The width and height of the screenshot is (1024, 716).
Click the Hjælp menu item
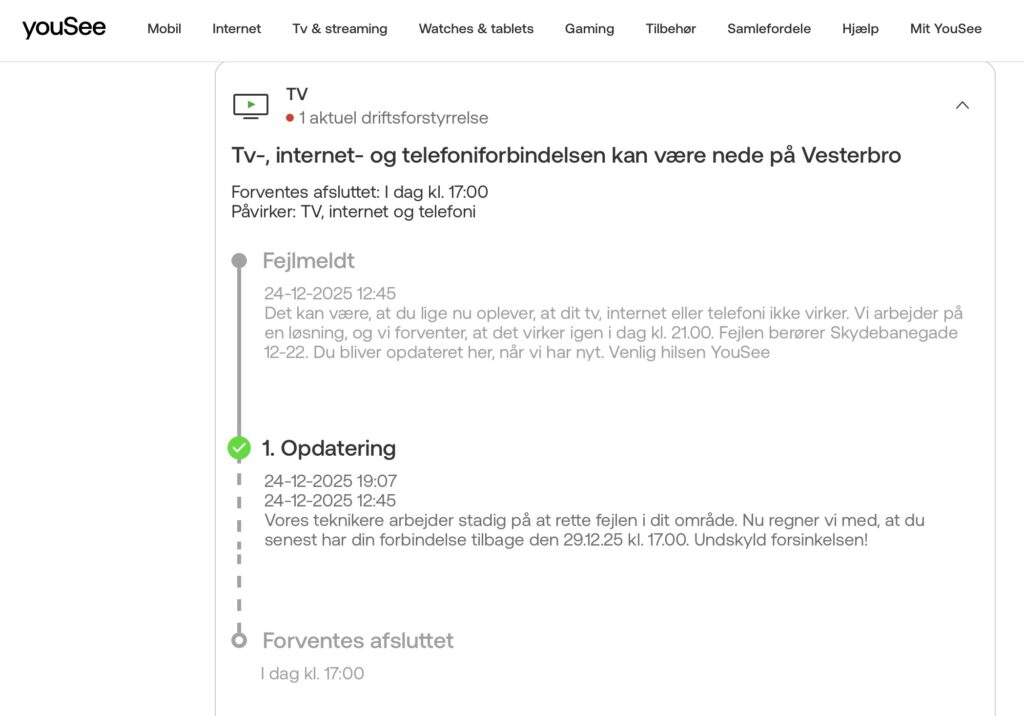point(860,29)
